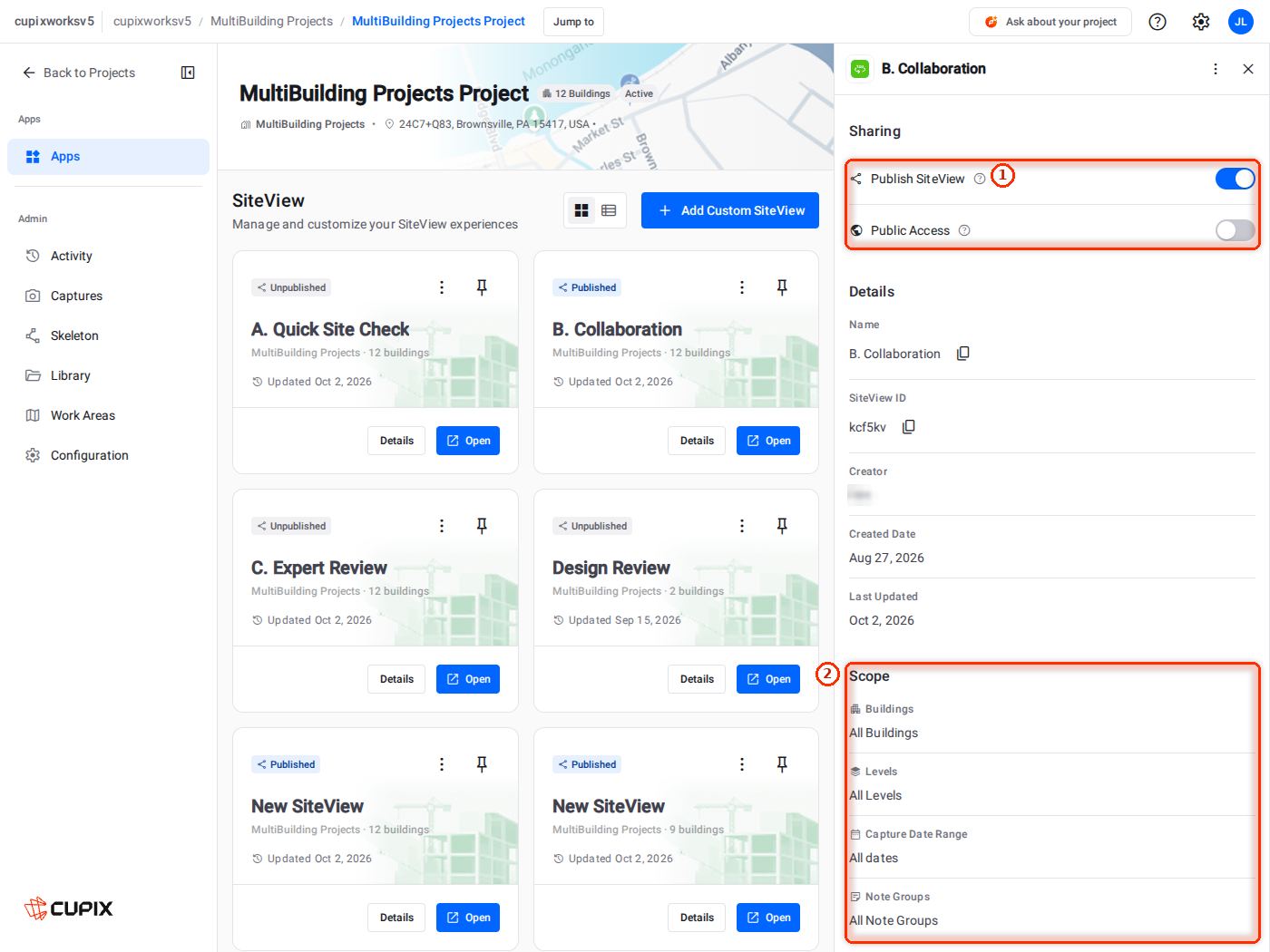The width and height of the screenshot is (1270, 952).
Task: Copy the B. Collaboration name value
Action: click(963, 354)
